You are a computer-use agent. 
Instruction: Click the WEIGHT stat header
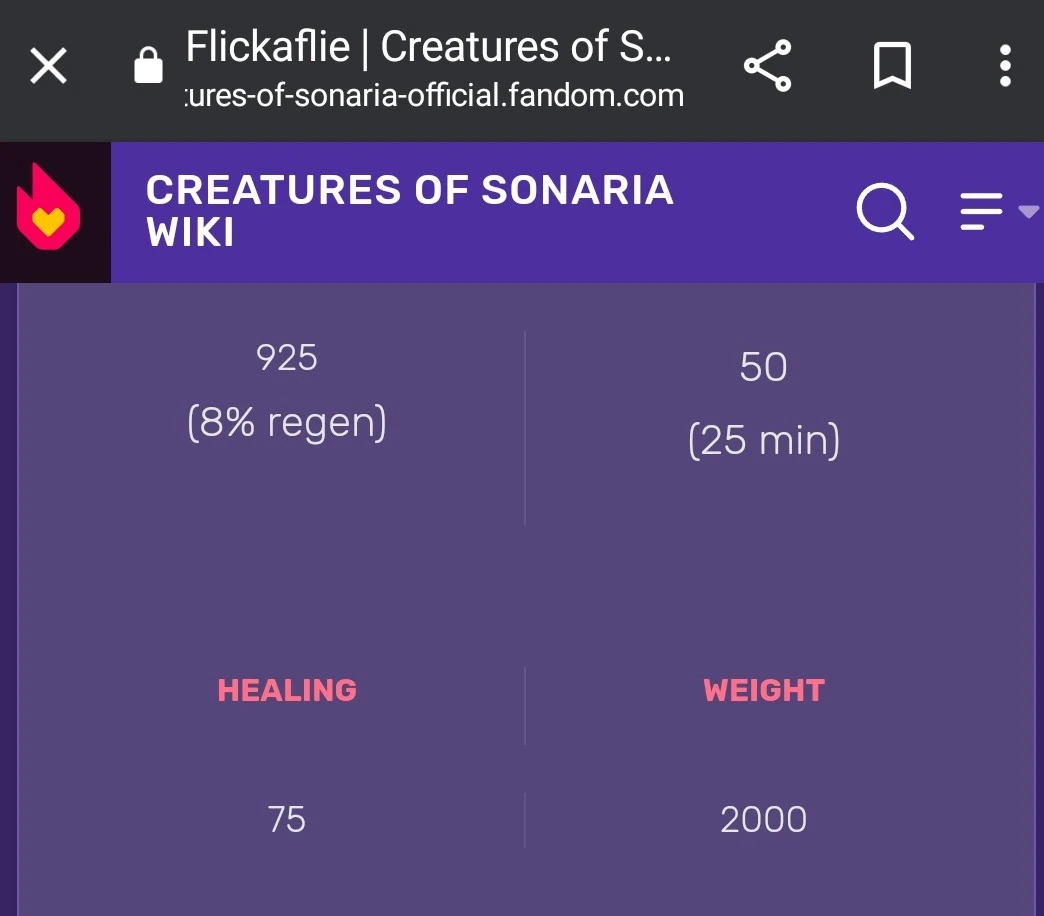[764, 690]
